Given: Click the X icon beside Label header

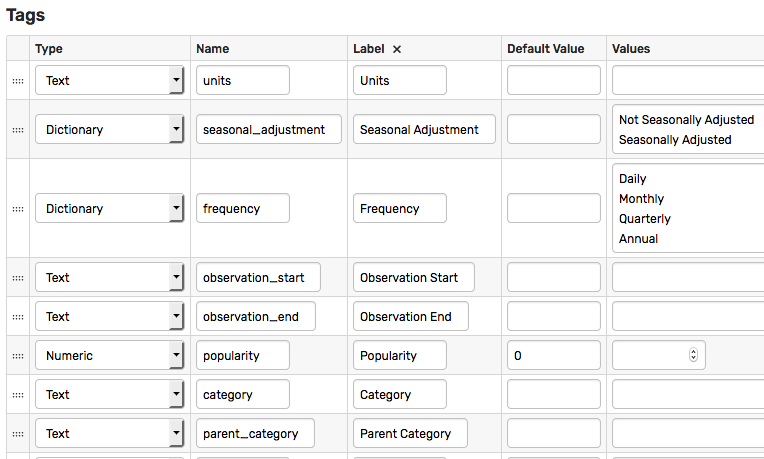Looking at the screenshot, I should pos(397,49).
